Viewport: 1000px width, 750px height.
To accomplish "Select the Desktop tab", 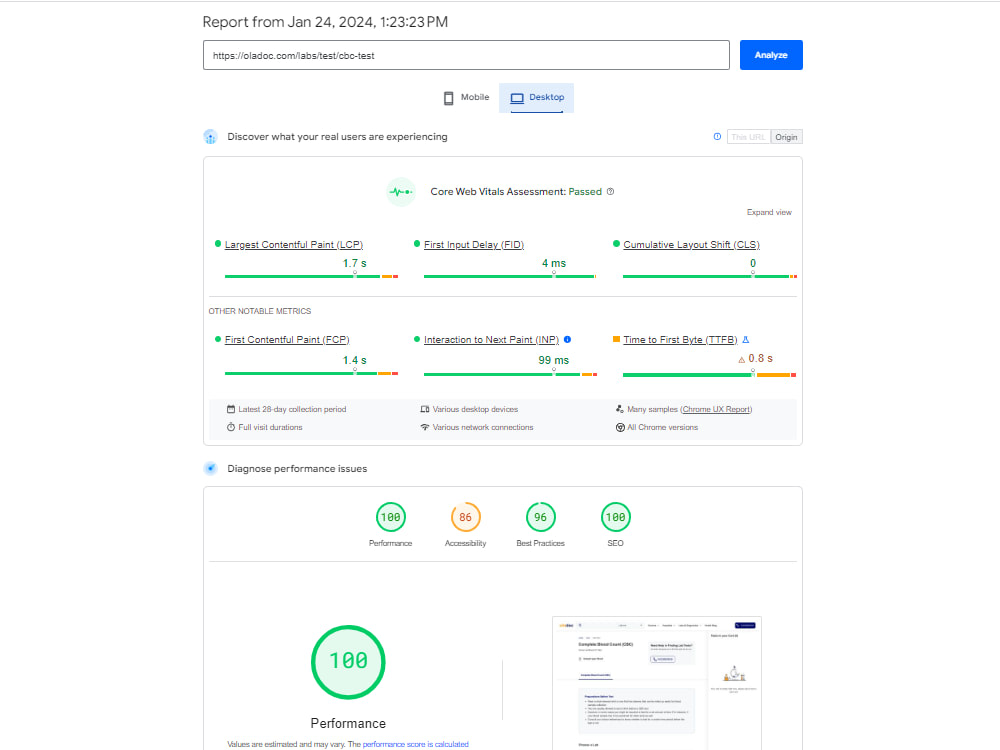I will tap(536, 98).
